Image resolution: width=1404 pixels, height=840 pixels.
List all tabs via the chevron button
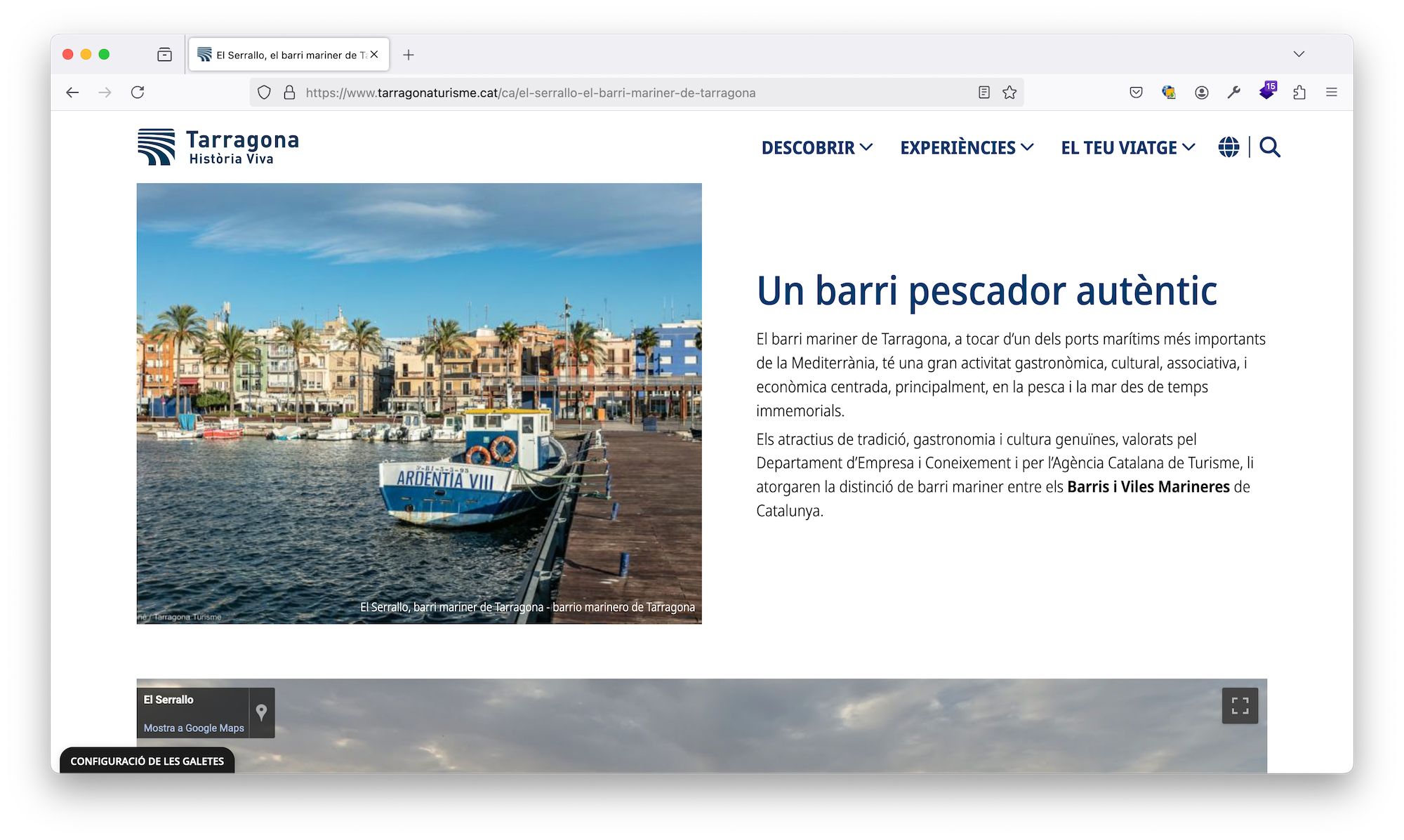tap(1299, 54)
